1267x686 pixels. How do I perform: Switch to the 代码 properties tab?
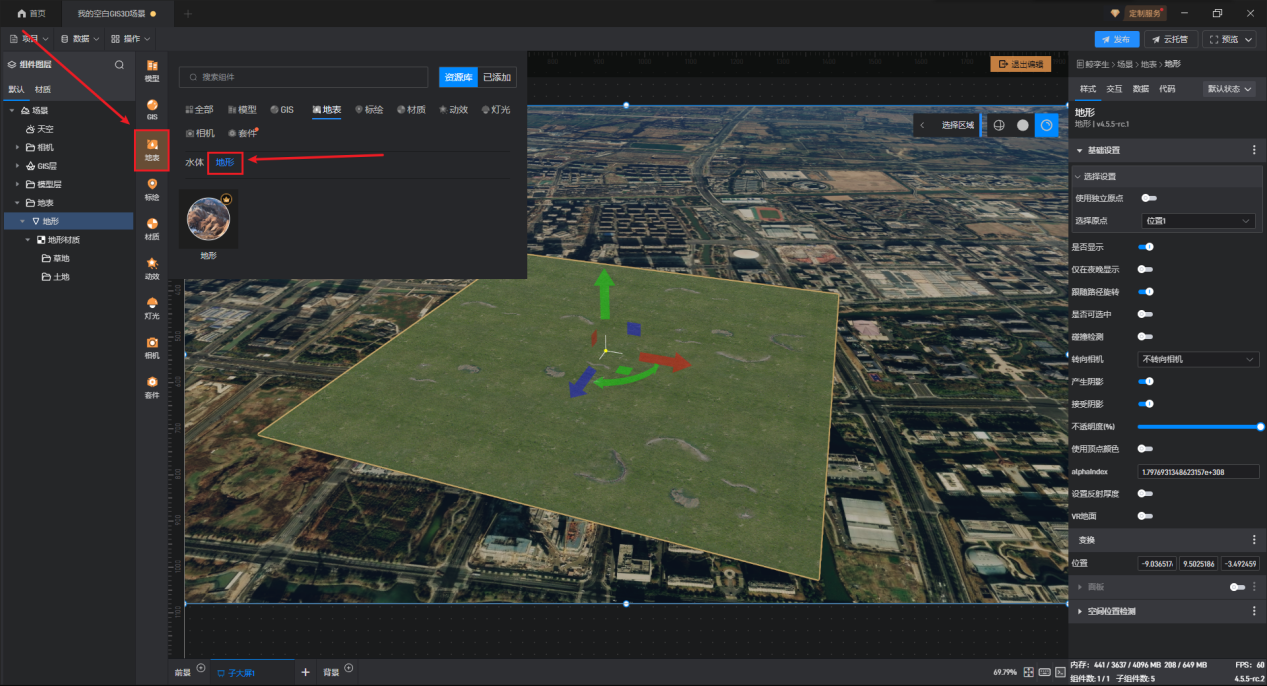1167,89
